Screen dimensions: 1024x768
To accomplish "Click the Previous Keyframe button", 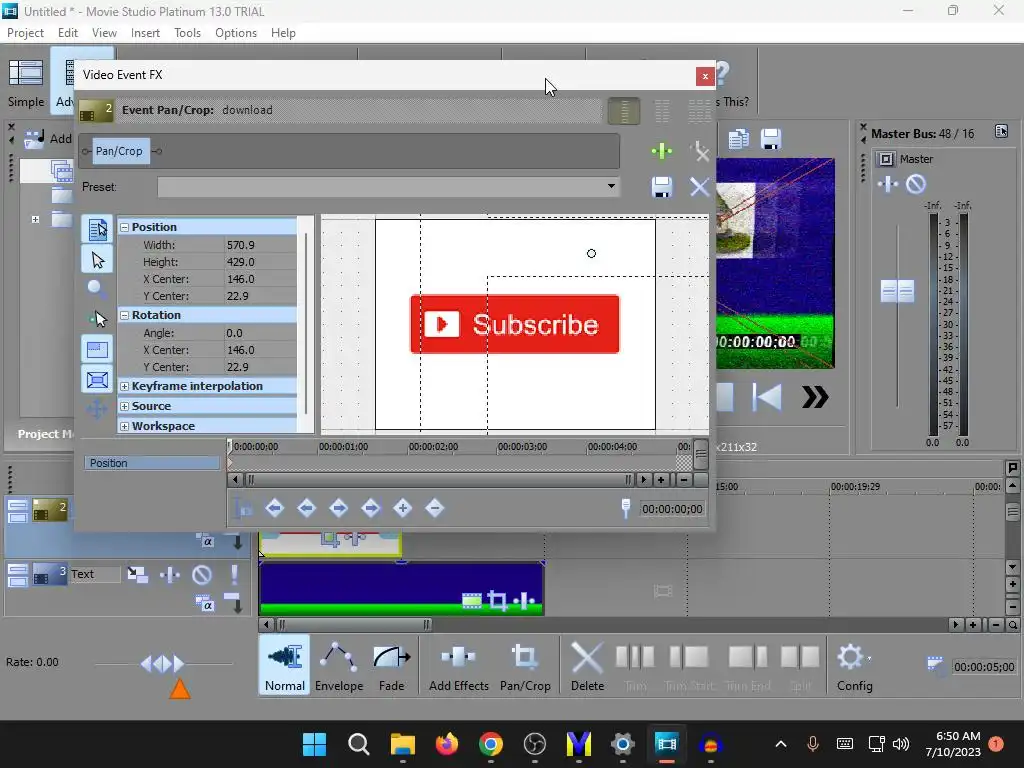I will 306,508.
